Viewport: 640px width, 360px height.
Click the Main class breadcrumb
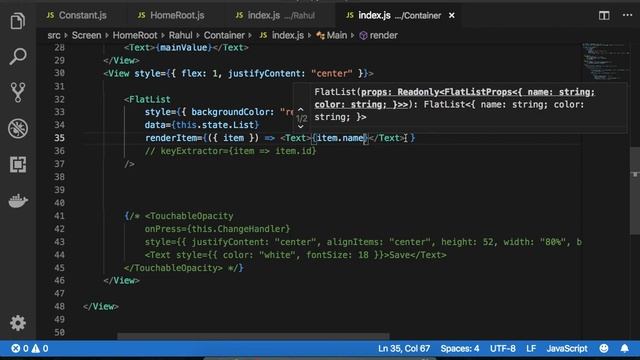[x=331, y=36]
